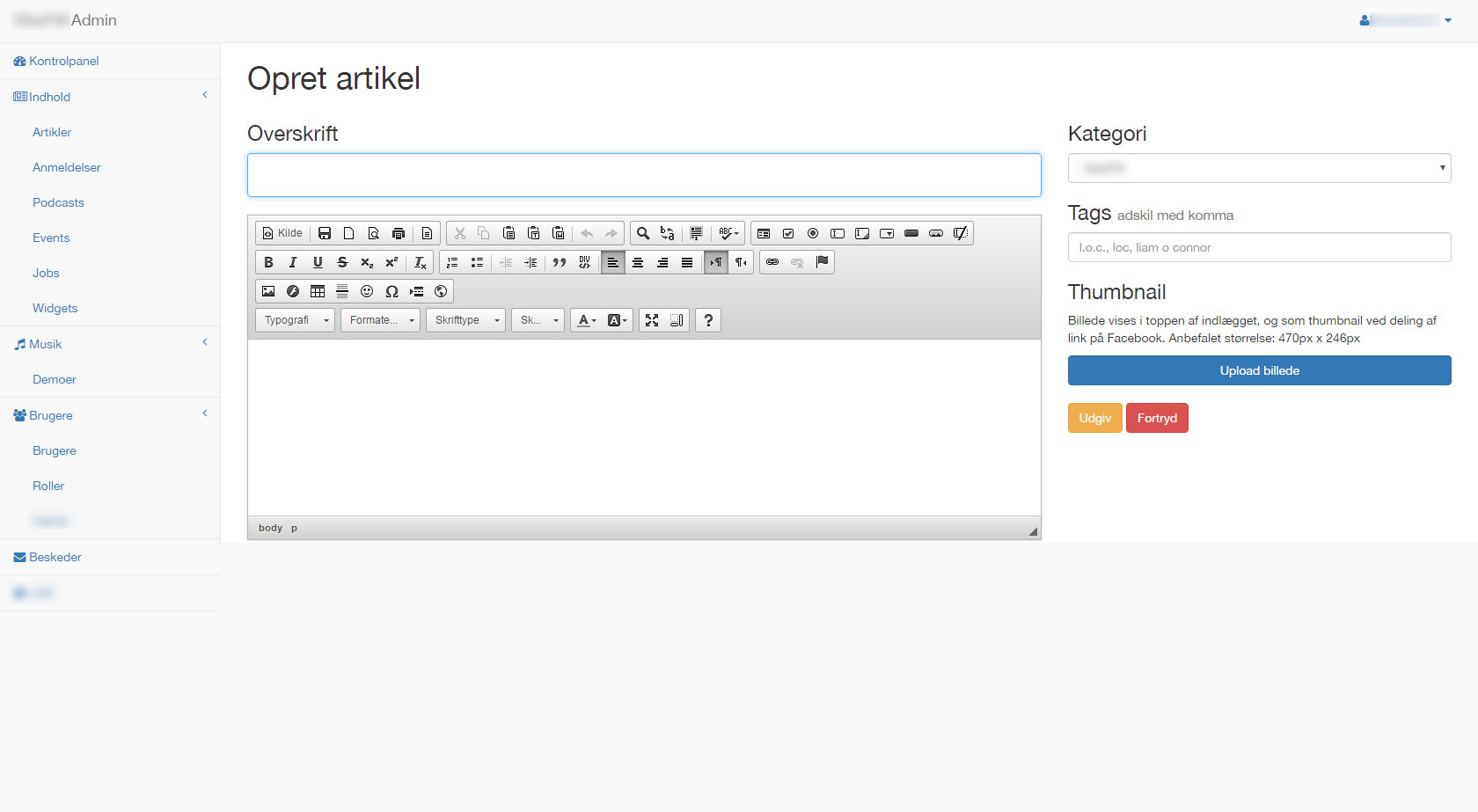Insert a radio button form field
The height and width of the screenshot is (812, 1478).
click(x=813, y=233)
